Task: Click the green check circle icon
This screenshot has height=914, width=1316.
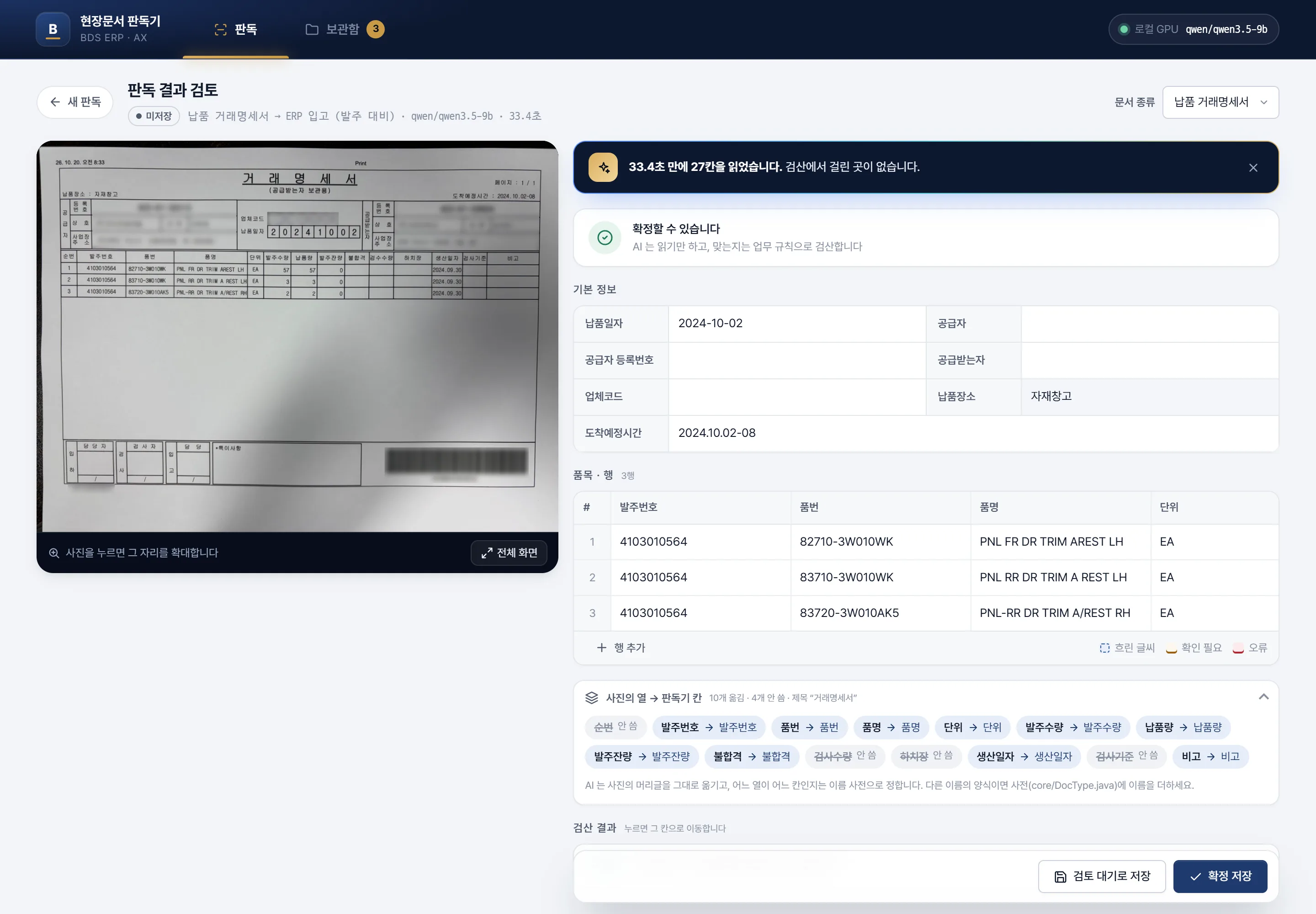Action: click(x=605, y=238)
